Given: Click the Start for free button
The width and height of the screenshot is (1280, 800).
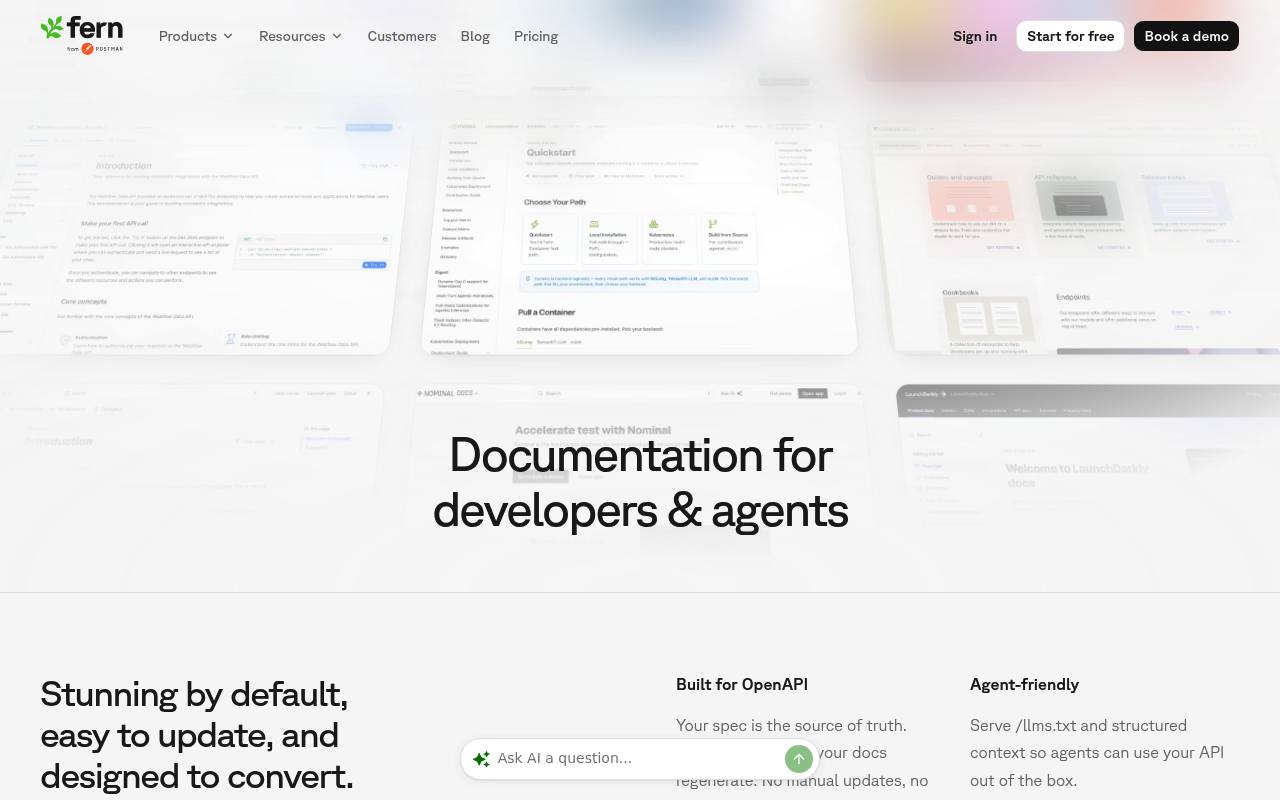Looking at the screenshot, I should (x=1070, y=36).
